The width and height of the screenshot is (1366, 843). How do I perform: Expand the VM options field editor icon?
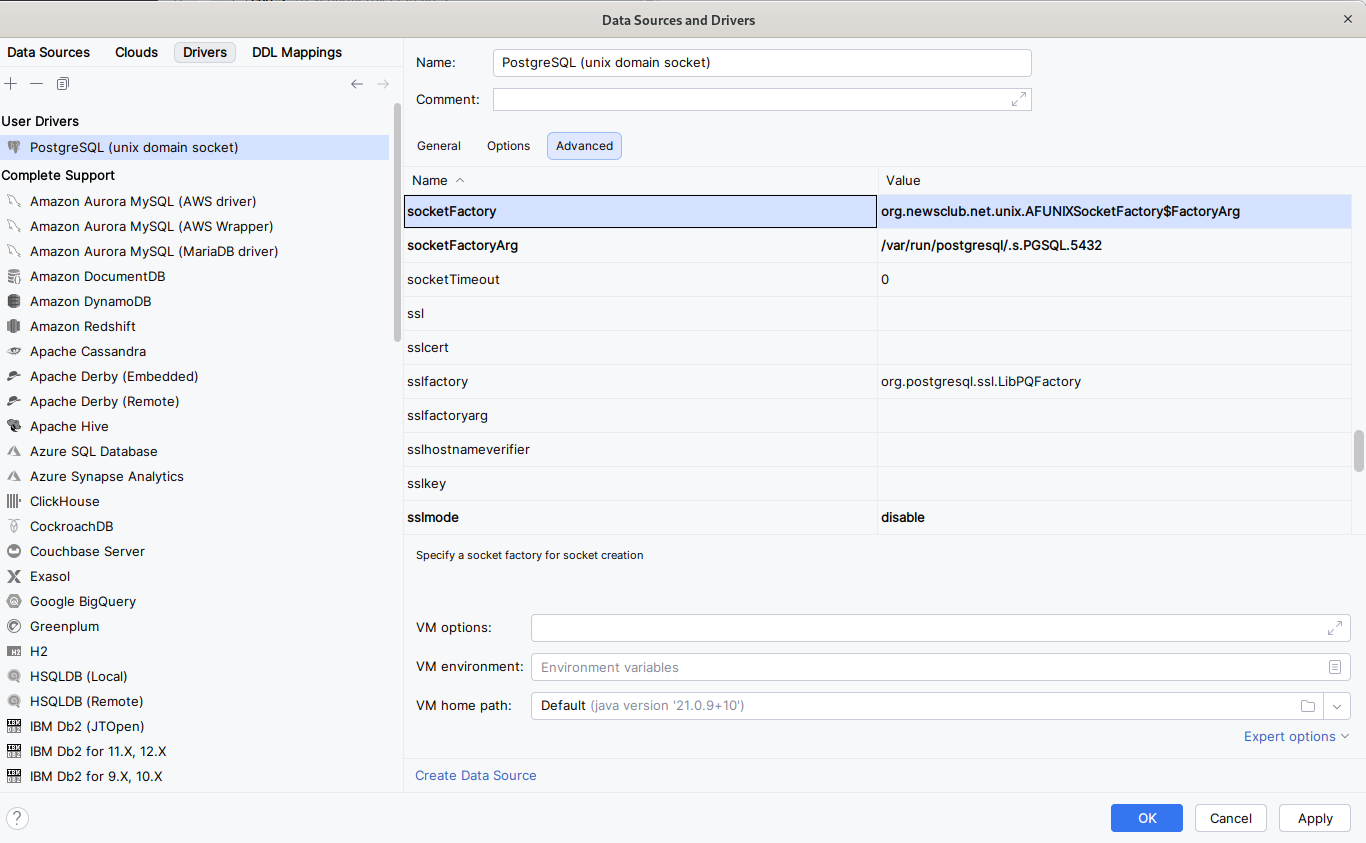(1335, 627)
